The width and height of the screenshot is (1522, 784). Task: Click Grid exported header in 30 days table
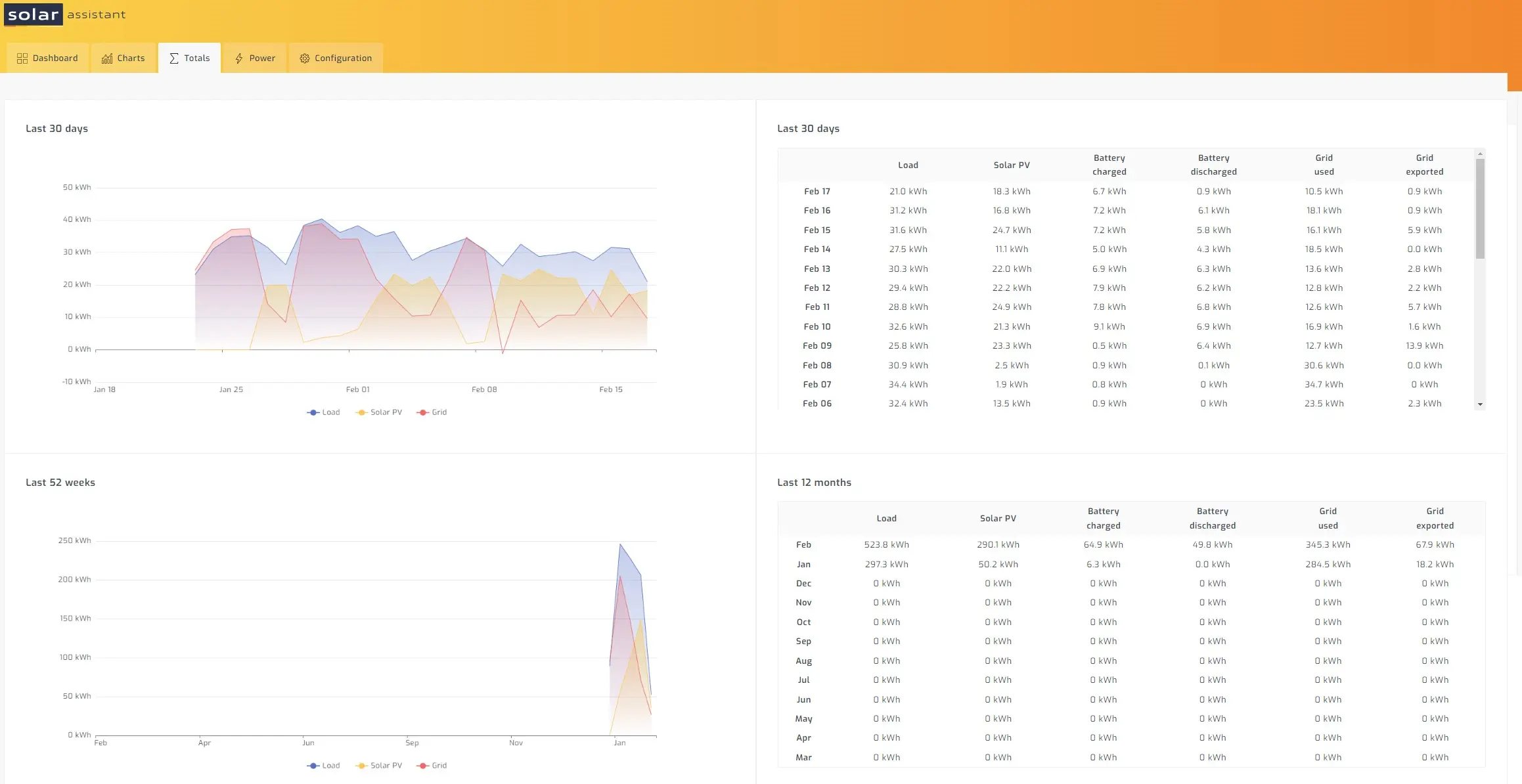point(1424,165)
